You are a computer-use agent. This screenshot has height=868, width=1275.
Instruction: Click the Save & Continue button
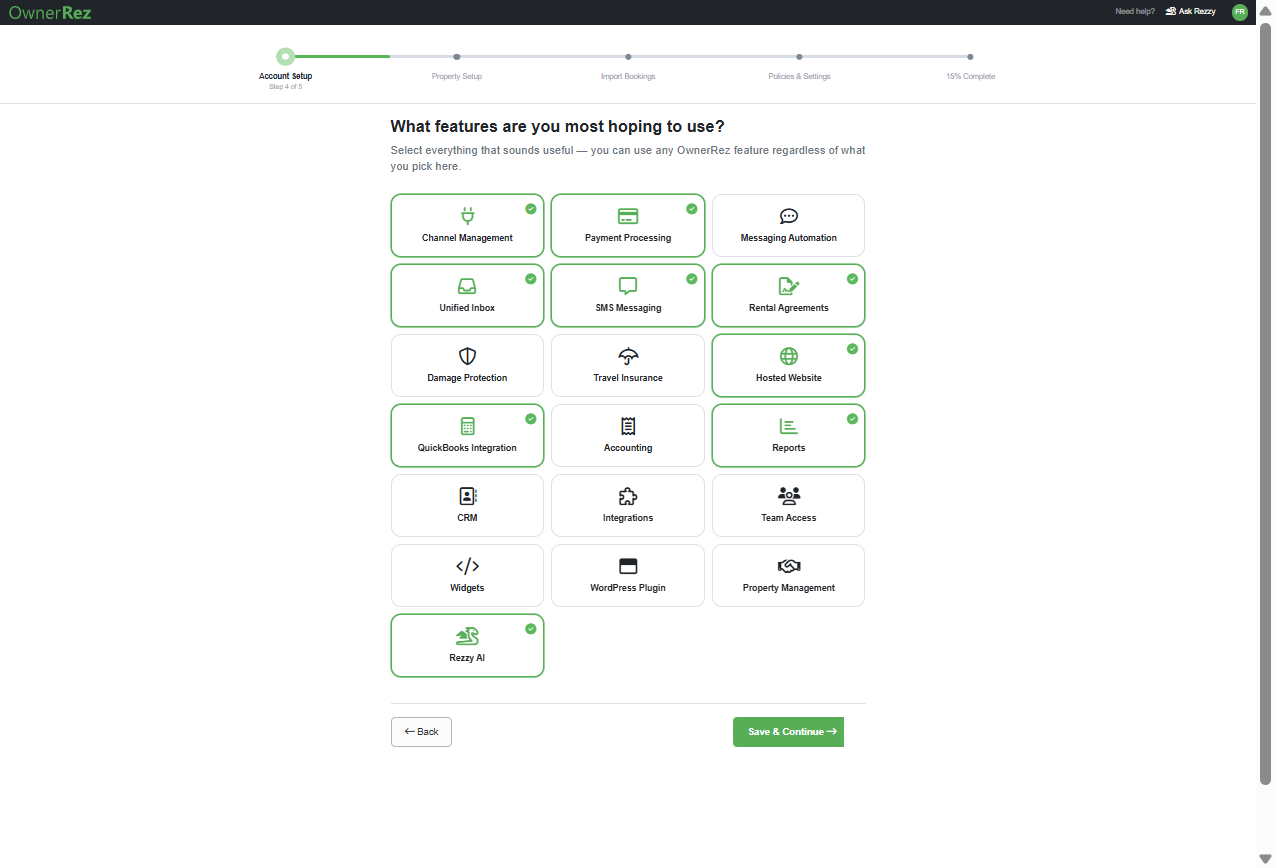(x=788, y=732)
